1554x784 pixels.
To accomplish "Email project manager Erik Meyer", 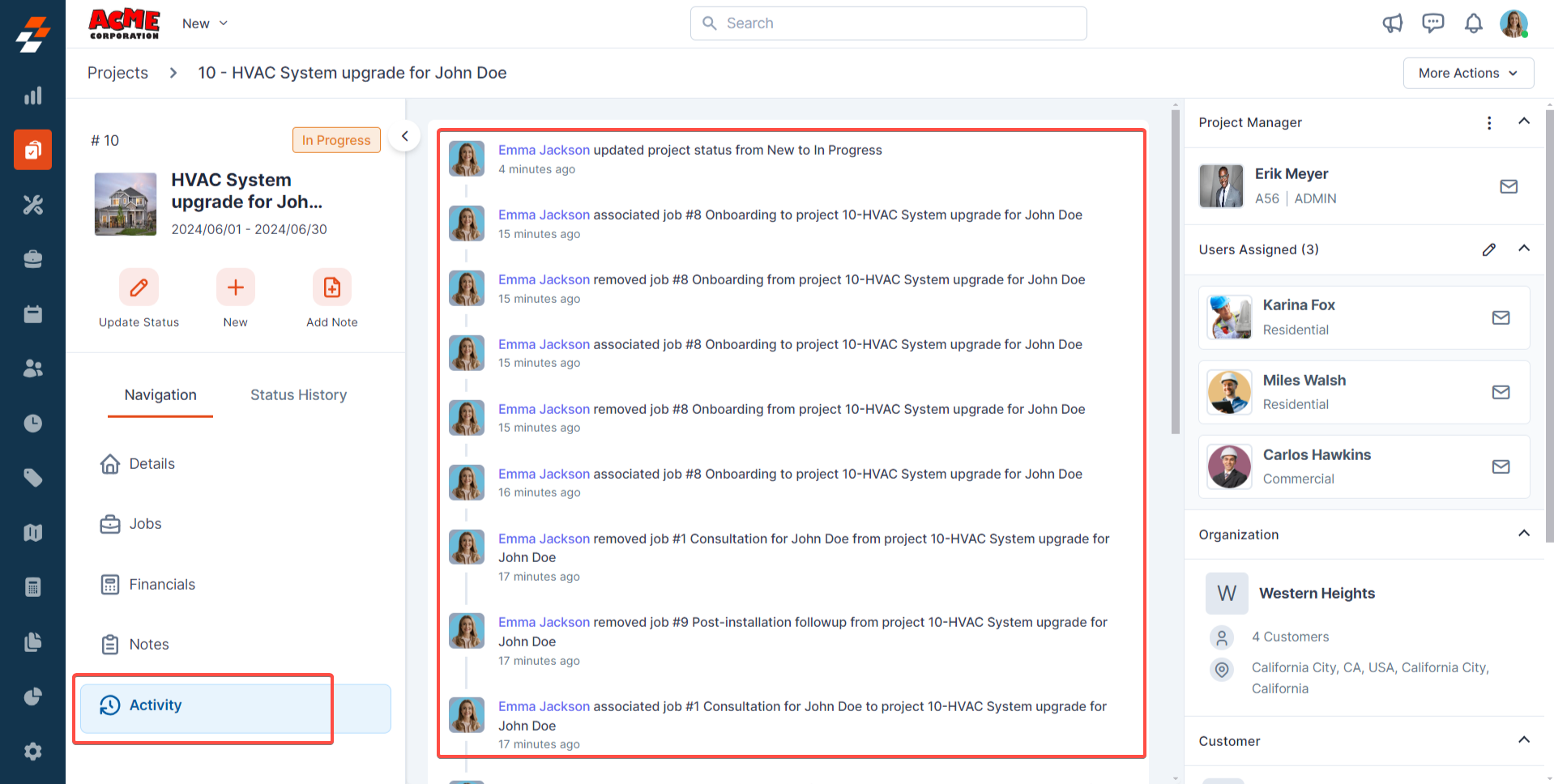I will pos(1509,186).
